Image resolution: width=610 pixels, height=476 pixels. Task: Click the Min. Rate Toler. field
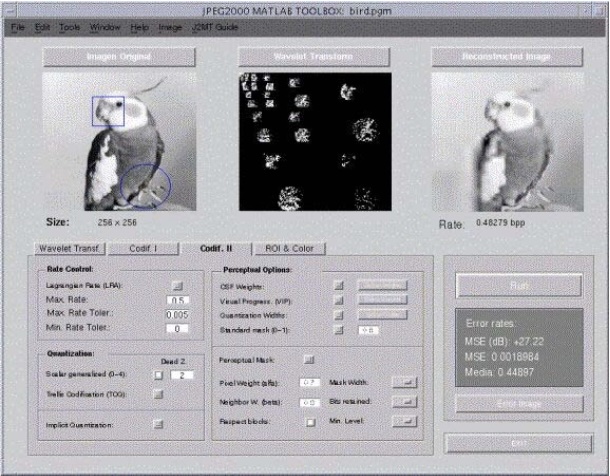(177, 329)
